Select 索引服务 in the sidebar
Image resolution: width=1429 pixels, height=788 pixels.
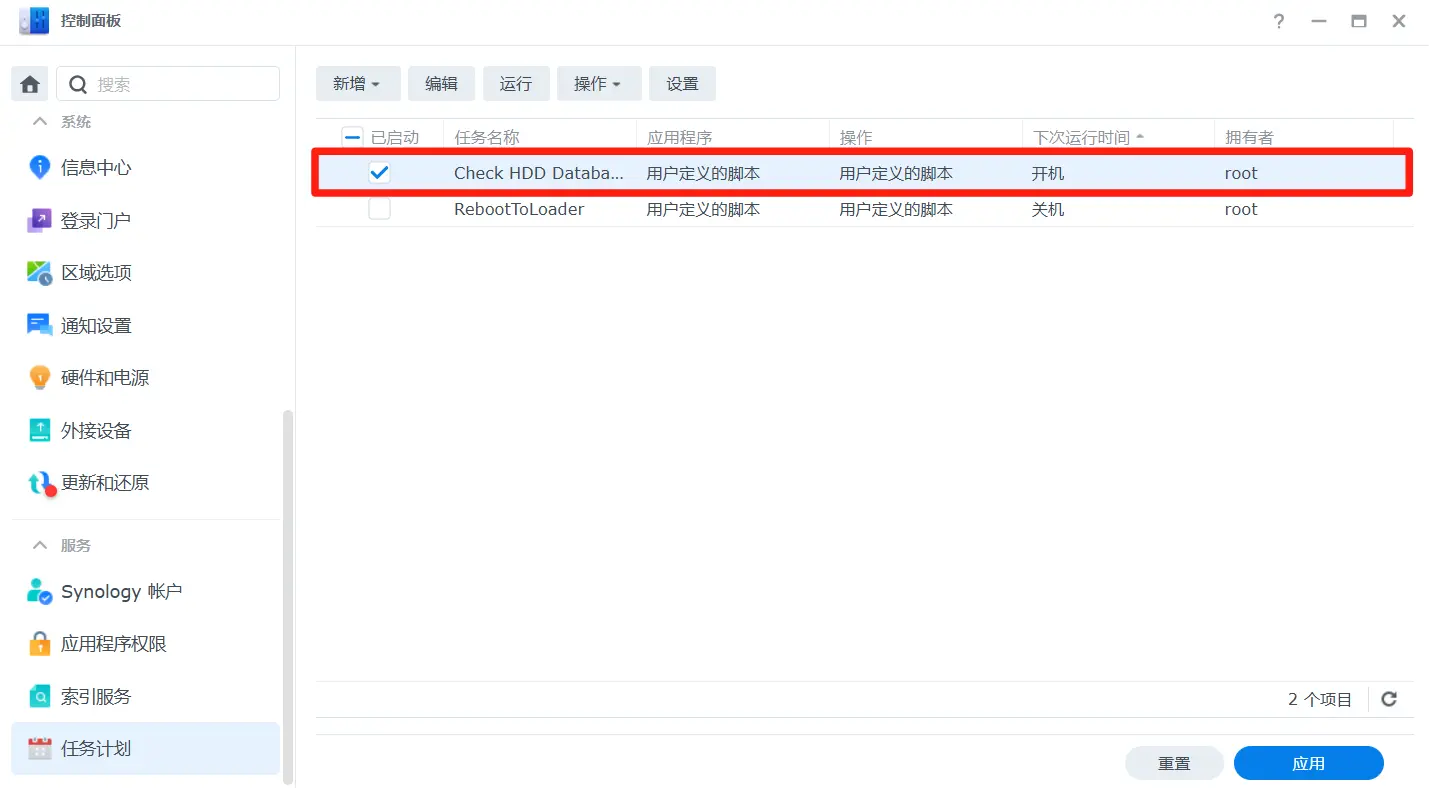point(96,697)
